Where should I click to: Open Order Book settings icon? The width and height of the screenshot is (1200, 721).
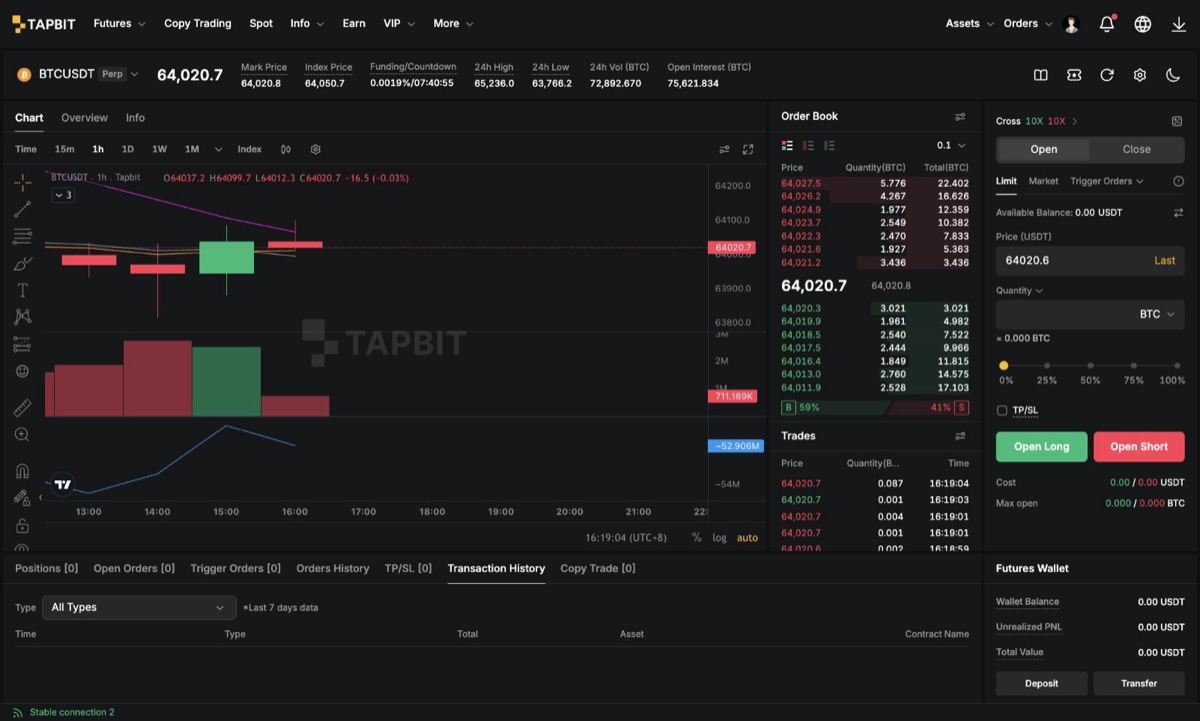(960, 117)
